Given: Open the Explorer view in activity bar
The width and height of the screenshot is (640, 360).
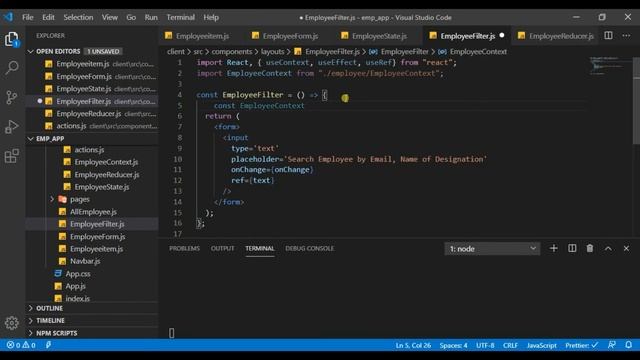Looking at the screenshot, I should click(x=12, y=40).
